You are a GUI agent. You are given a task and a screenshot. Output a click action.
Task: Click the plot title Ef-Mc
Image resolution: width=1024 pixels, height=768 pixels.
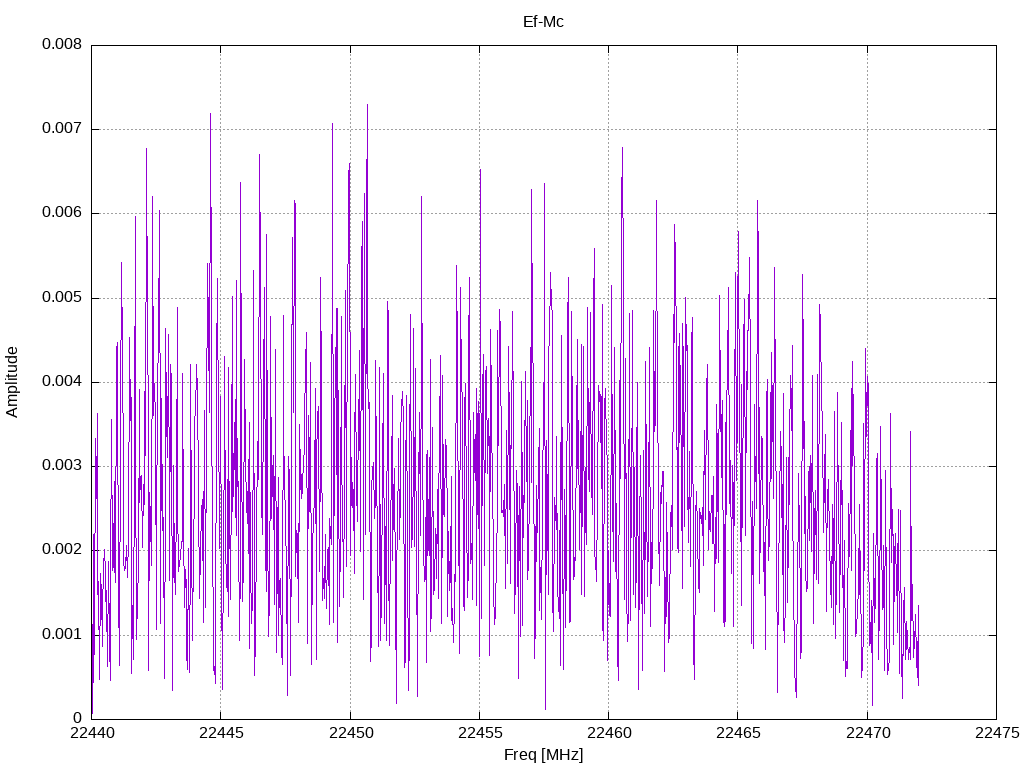[543, 22]
